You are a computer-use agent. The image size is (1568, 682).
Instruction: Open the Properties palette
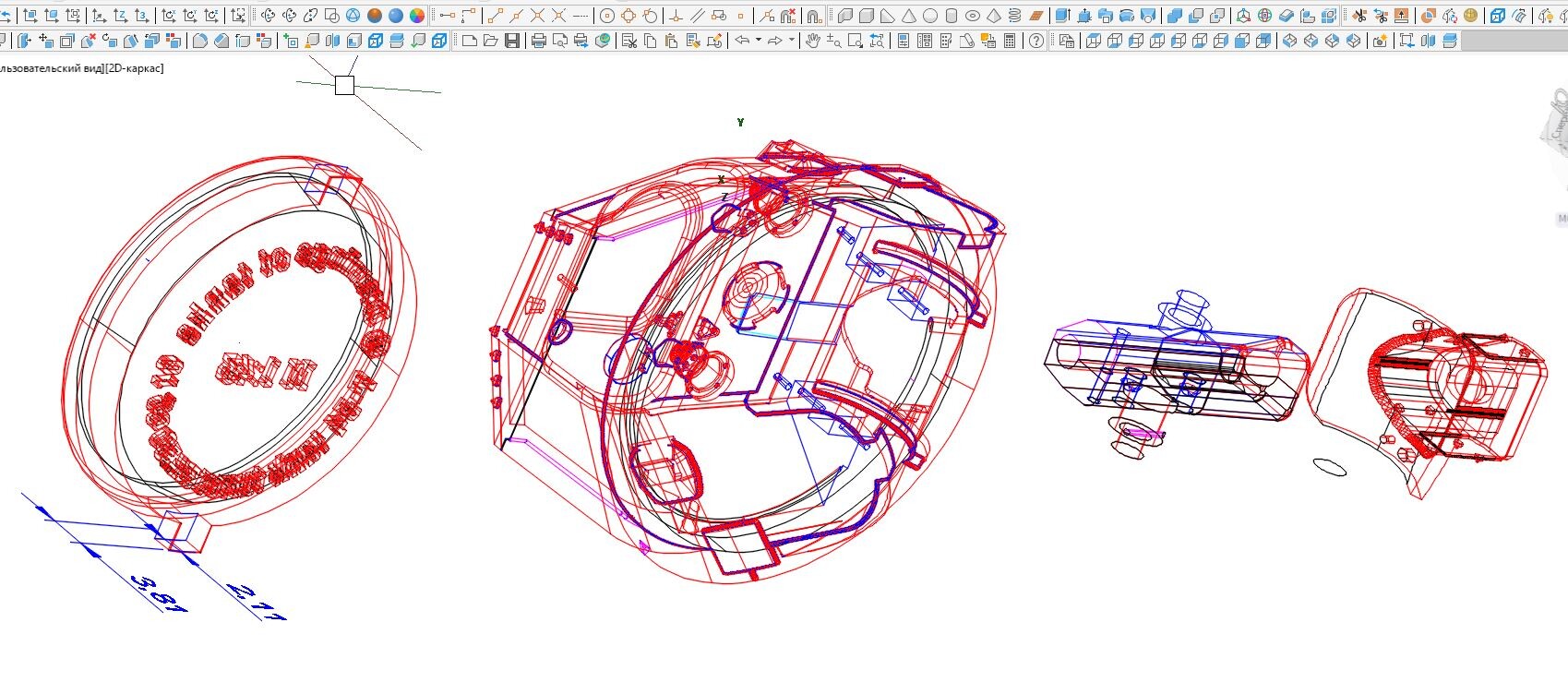click(903, 41)
